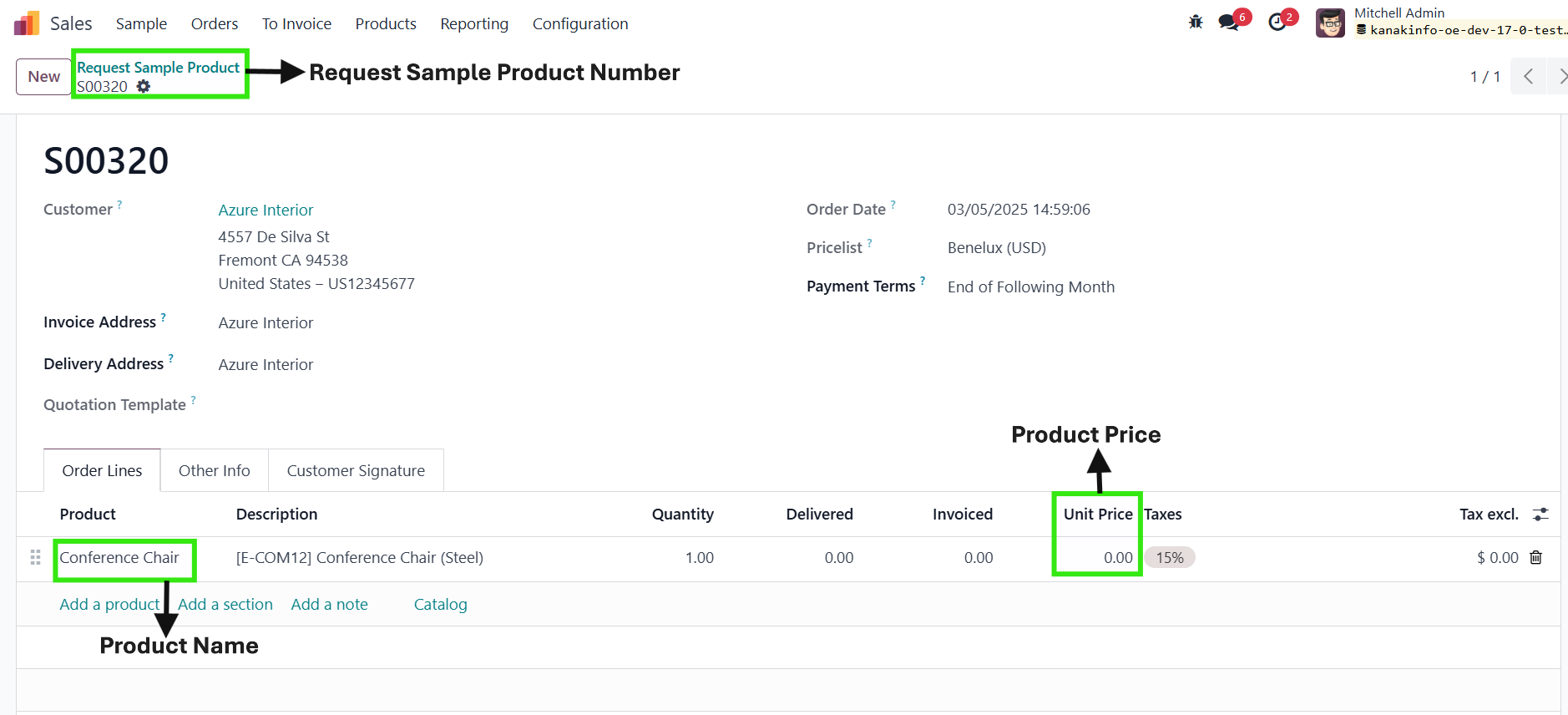The image size is (1568, 715).
Task: Switch to the Other Info tab
Action: pos(215,470)
